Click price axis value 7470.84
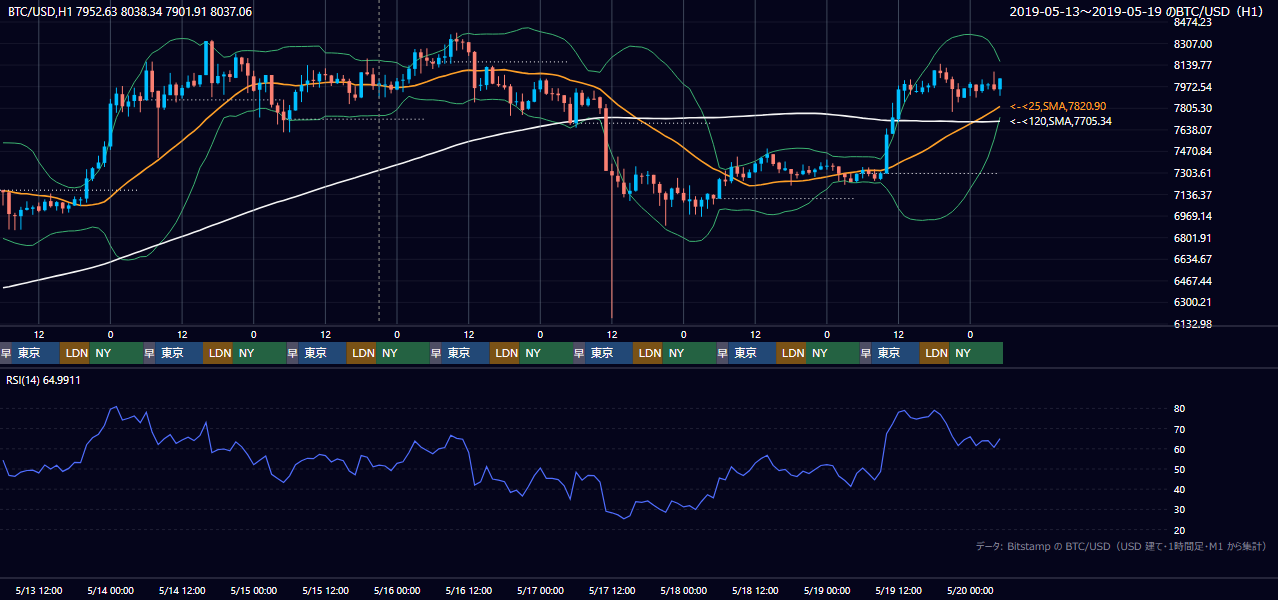Screen dimensions: 1278x600 pyautogui.click(x=1194, y=151)
